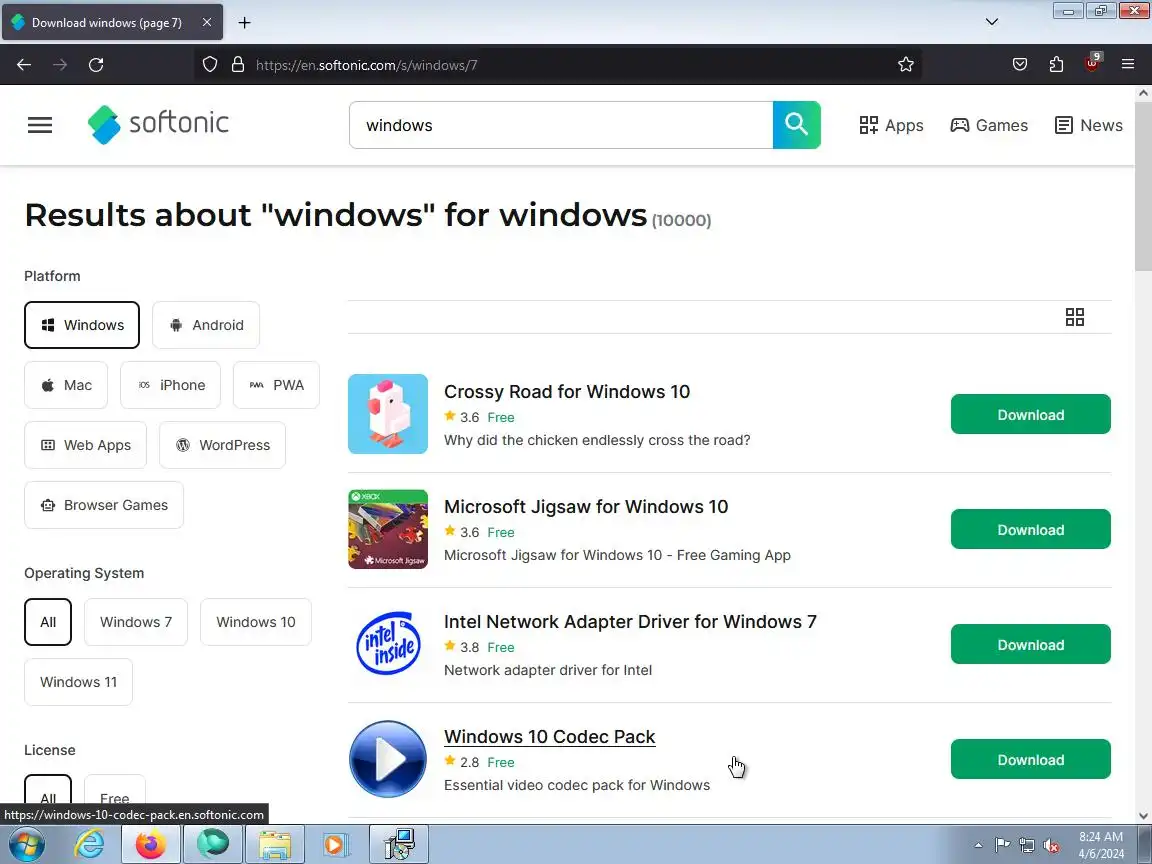Reload the page using refresh icon
This screenshot has width=1152, height=864.
click(x=96, y=65)
